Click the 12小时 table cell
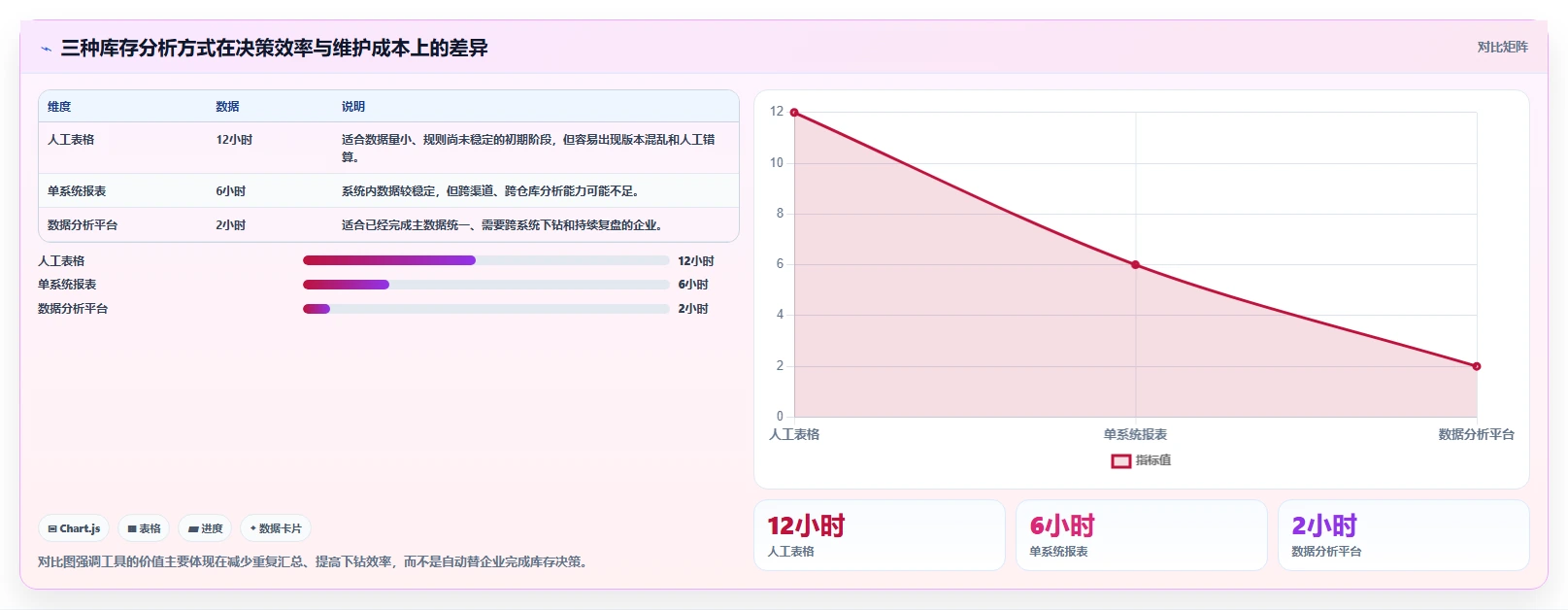This screenshot has width=1568, height=610. tap(234, 140)
